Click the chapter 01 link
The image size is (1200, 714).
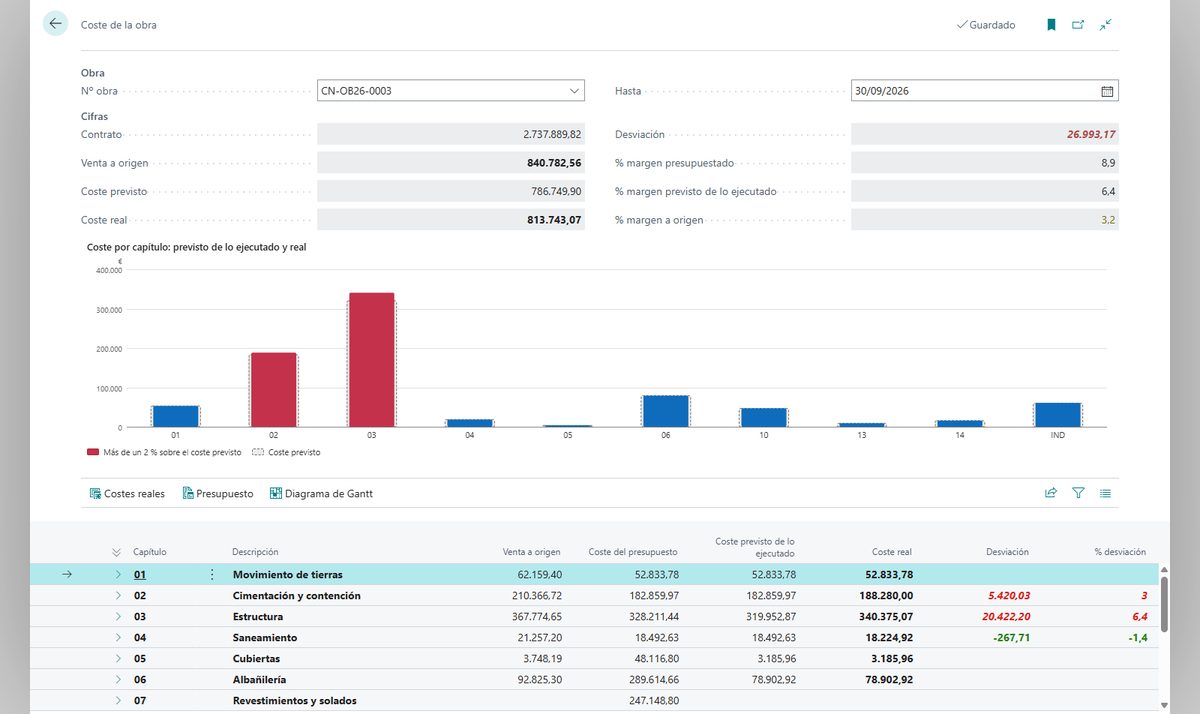coord(140,575)
